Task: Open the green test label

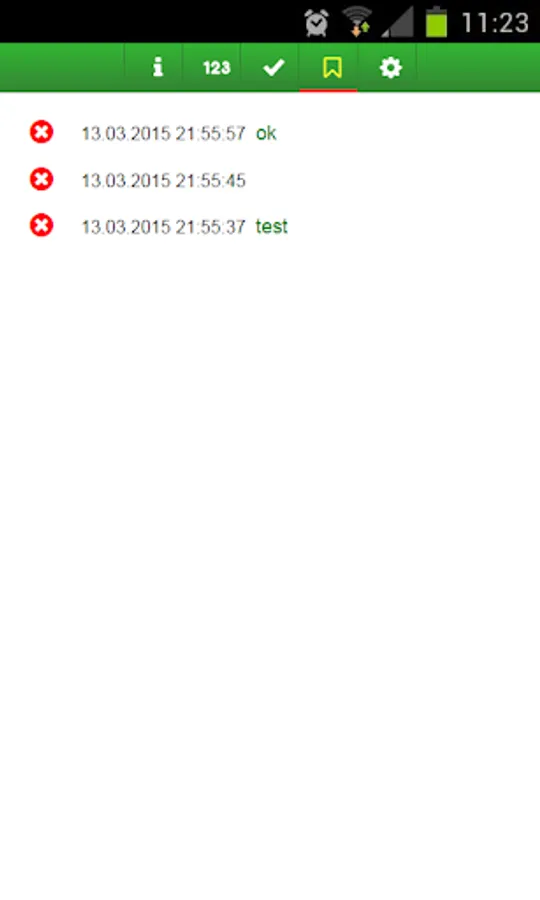Action: tap(272, 226)
